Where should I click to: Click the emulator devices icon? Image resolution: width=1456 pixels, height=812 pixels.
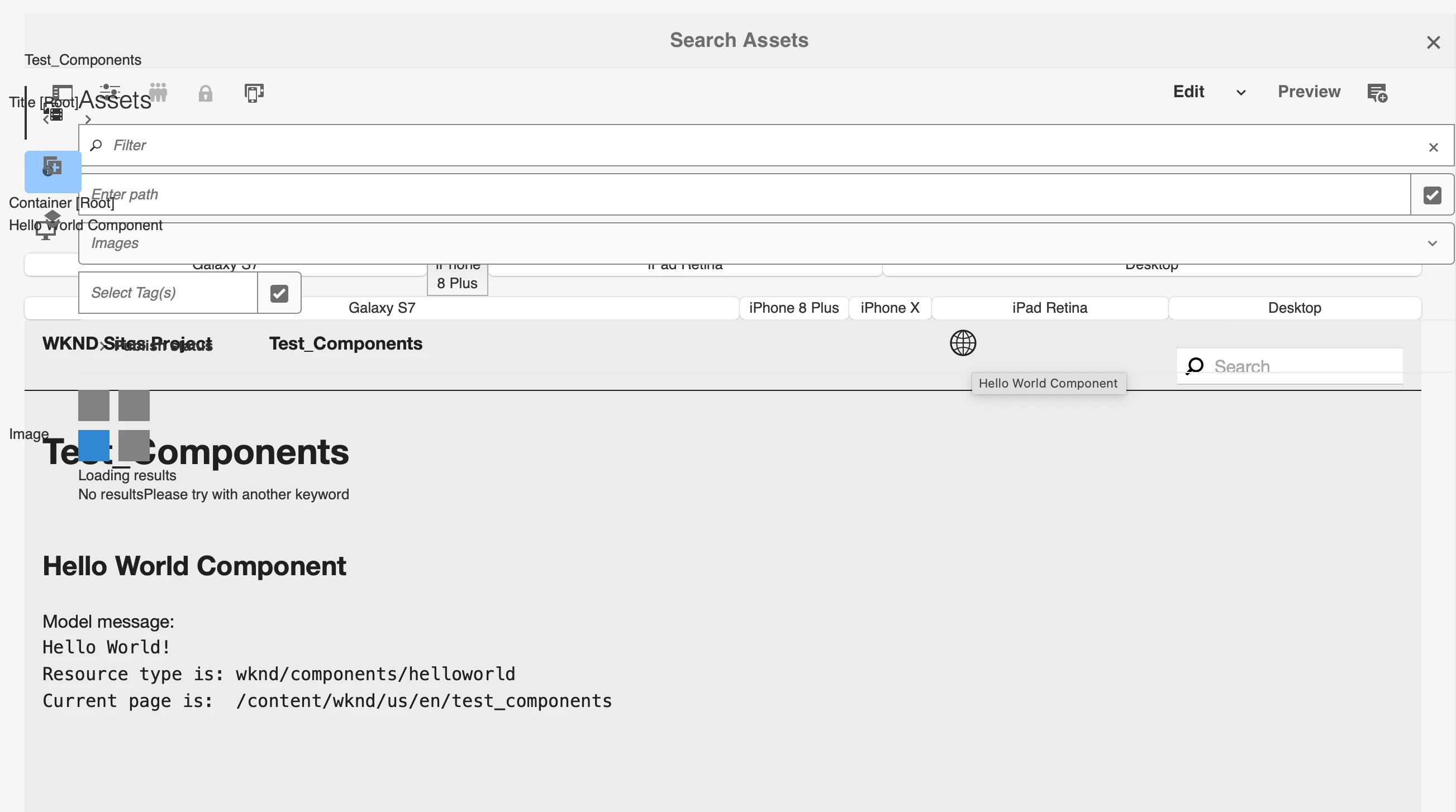coord(254,92)
